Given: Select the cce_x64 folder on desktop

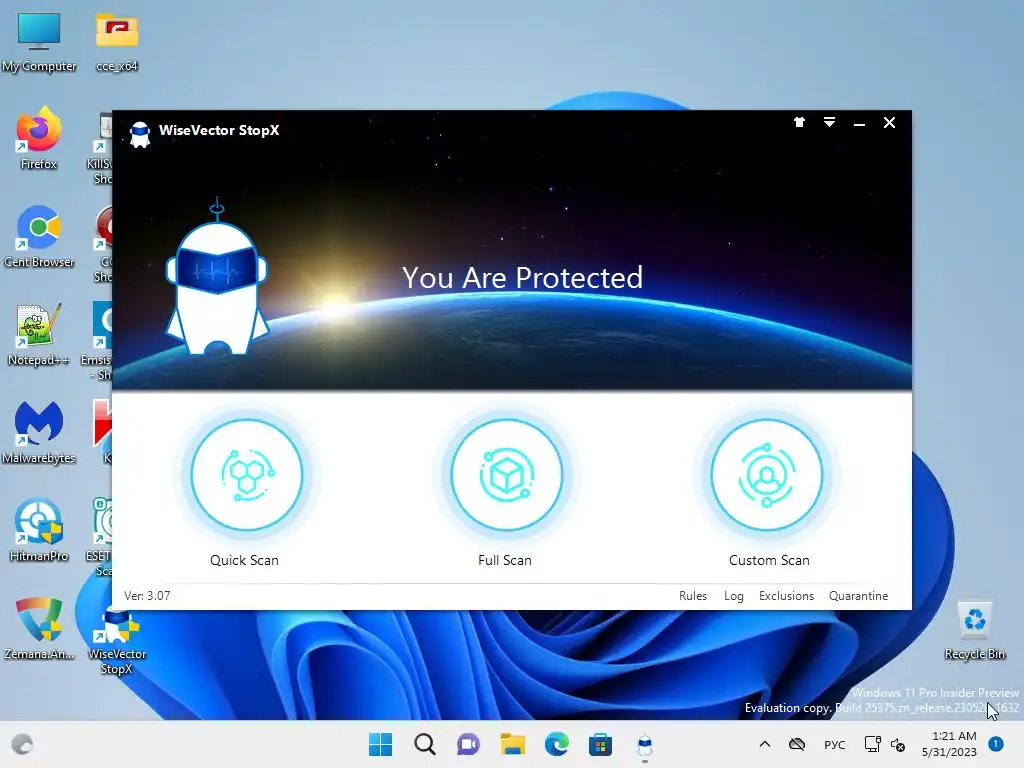Looking at the screenshot, I should [x=117, y=42].
